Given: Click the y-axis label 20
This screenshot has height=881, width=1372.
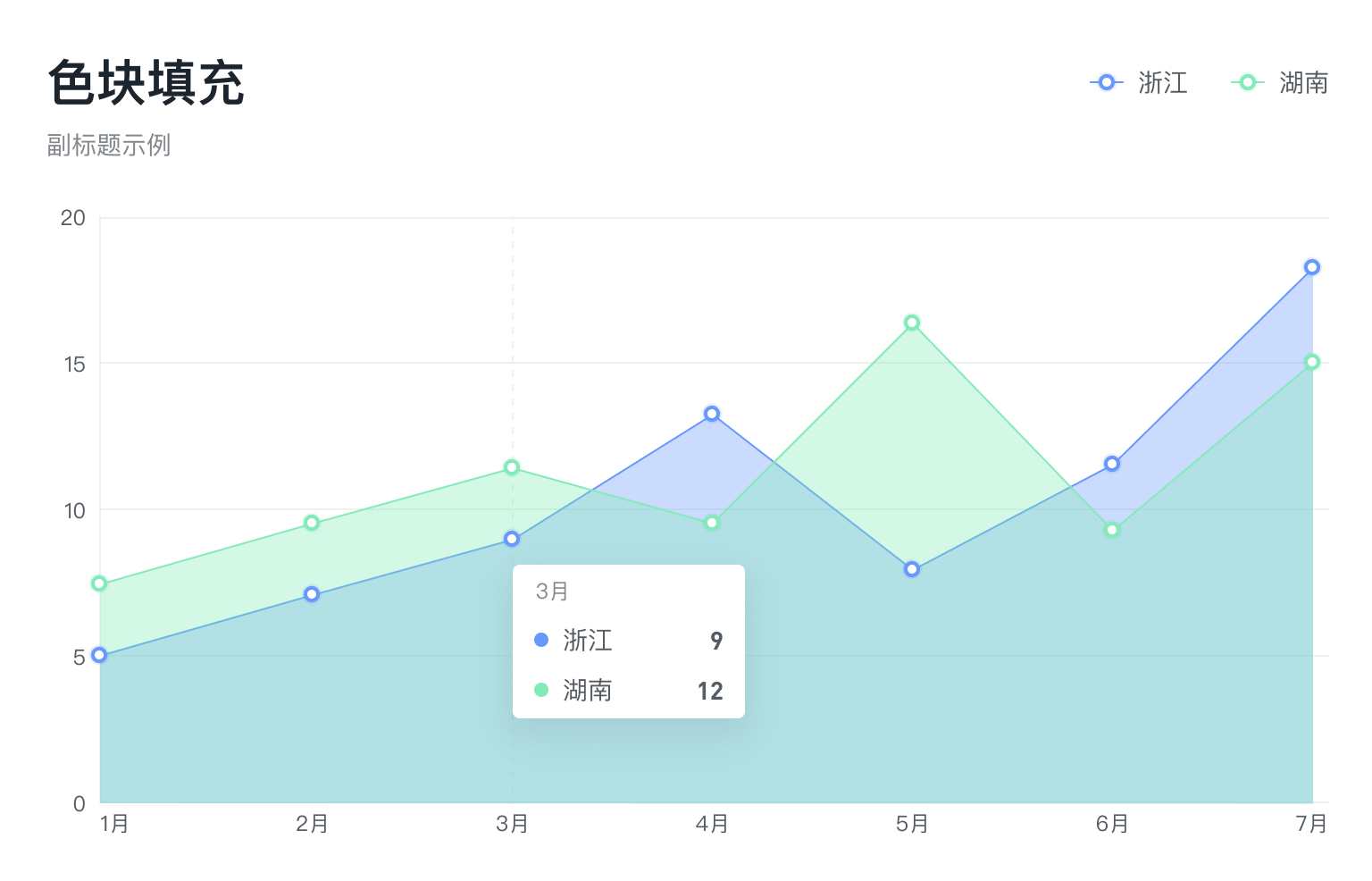Looking at the screenshot, I should (x=73, y=218).
